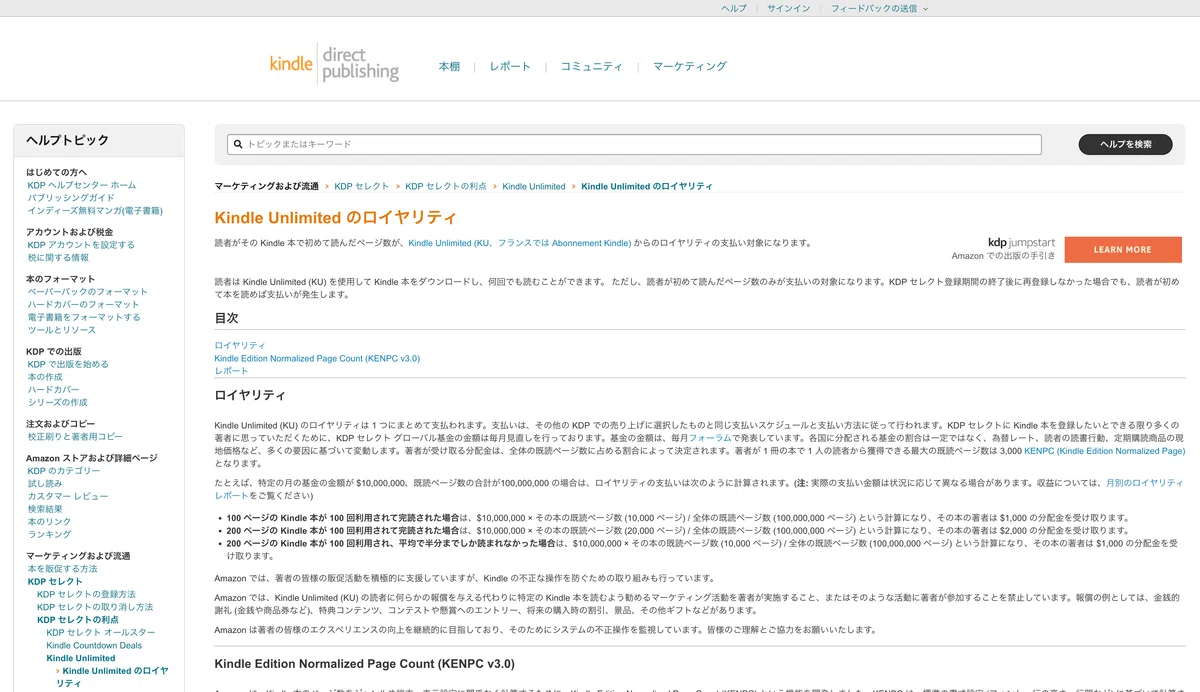Image resolution: width=1200 pixels, height=692 pixels.
Task: Open the マーケティング navigation tab
Action: [690, 66]
